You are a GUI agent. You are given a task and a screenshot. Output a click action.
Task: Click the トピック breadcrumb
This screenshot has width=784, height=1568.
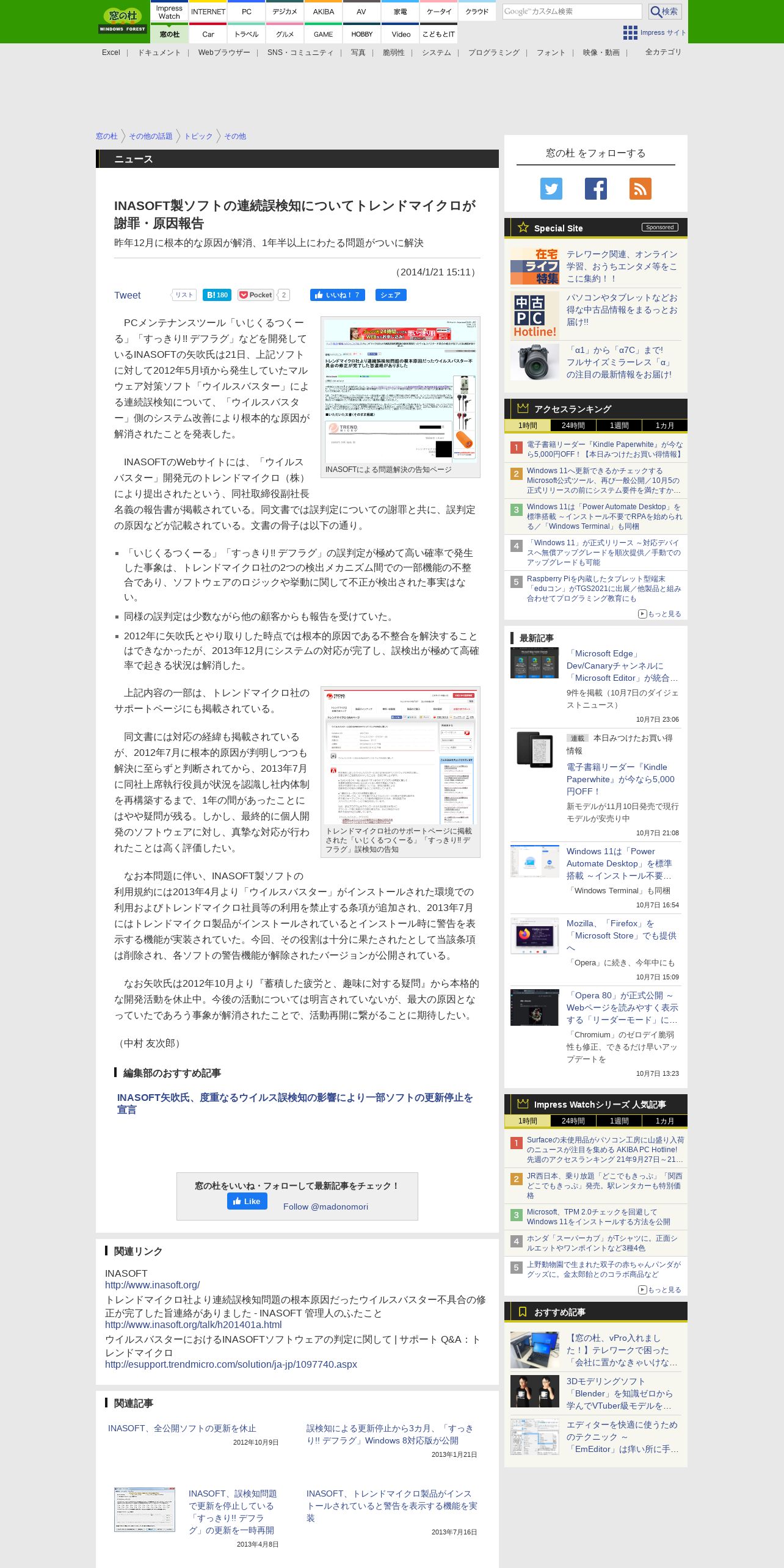click(198, 136)
